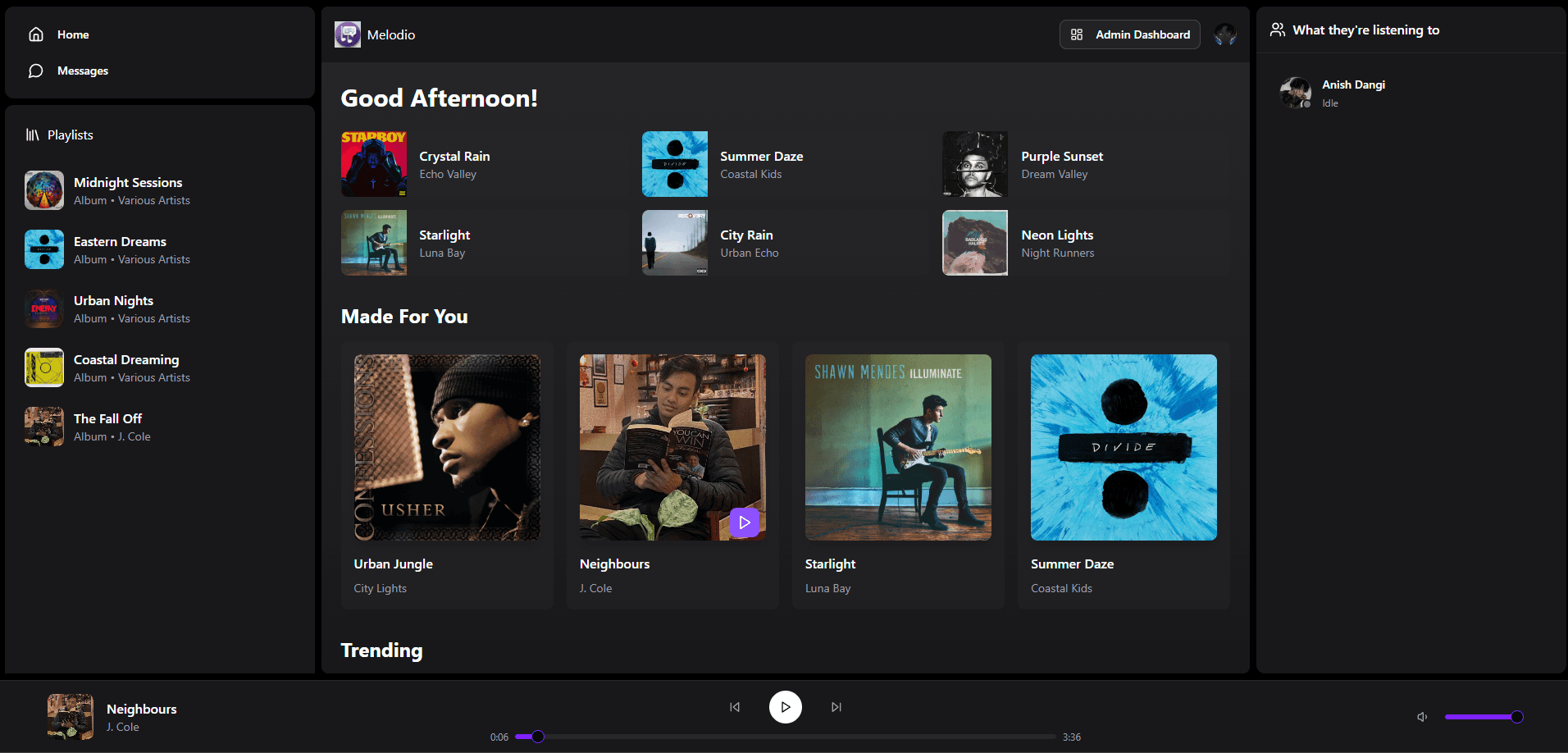The image size is (1568, 753).
Task: Click the Messages chat bubble icon
Action: pyautogui.click(x=36, y=71)
